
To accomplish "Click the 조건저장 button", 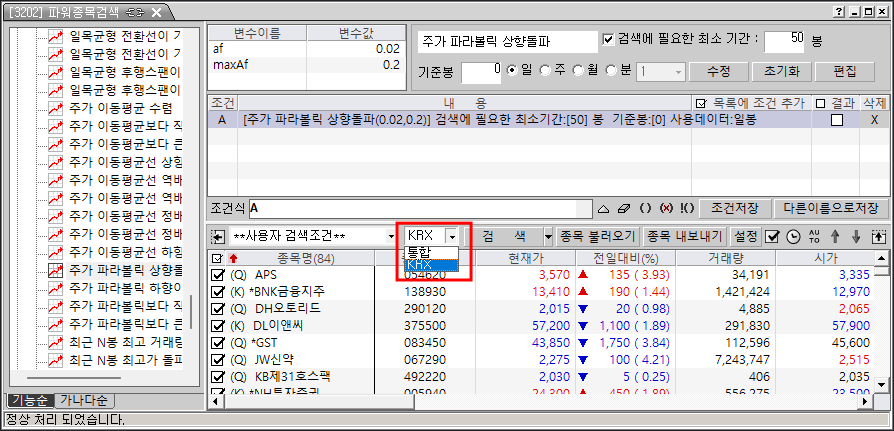I will (734, 209).
